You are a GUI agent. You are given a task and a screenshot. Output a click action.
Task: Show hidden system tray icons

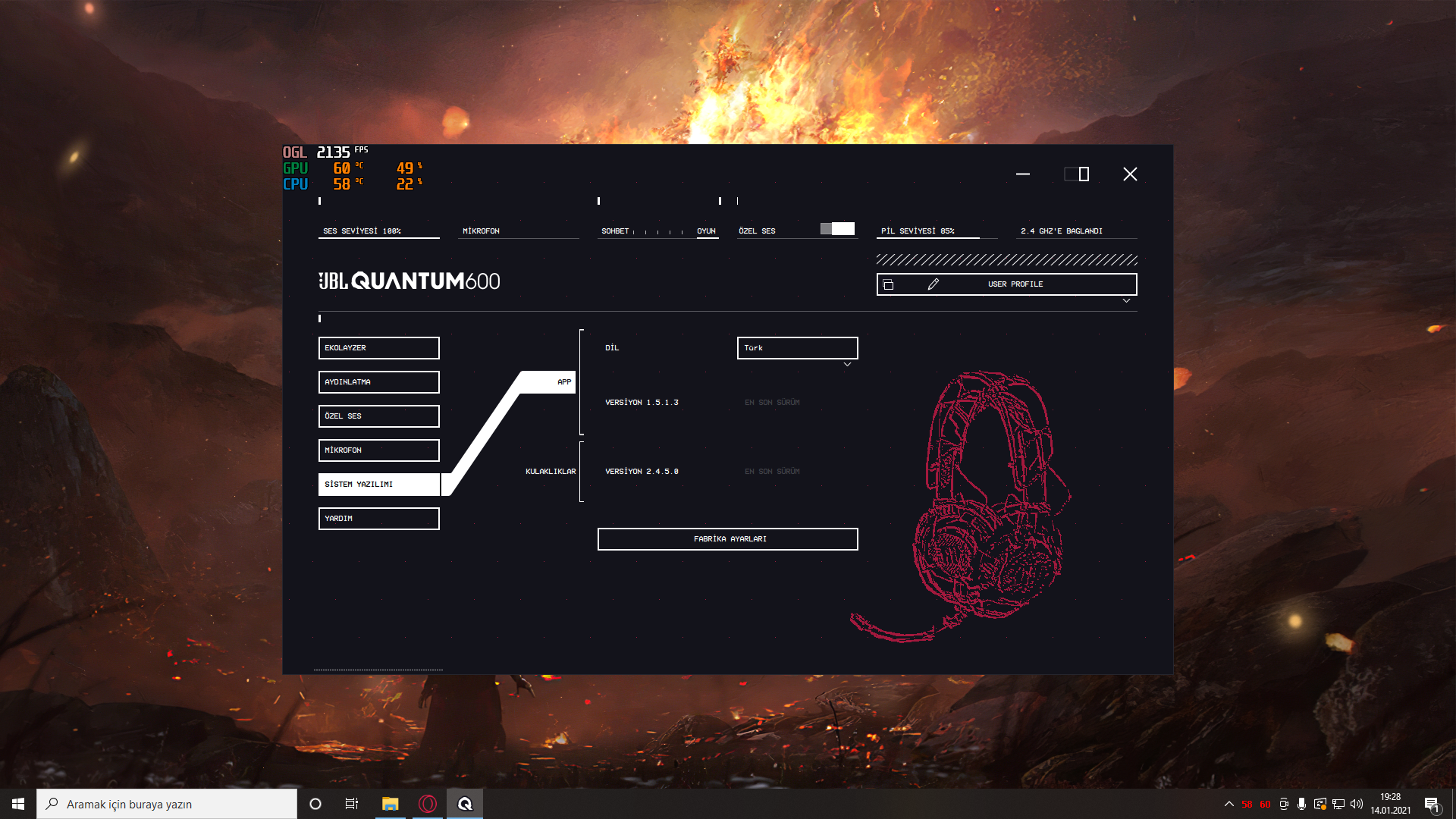point(1228,805)
